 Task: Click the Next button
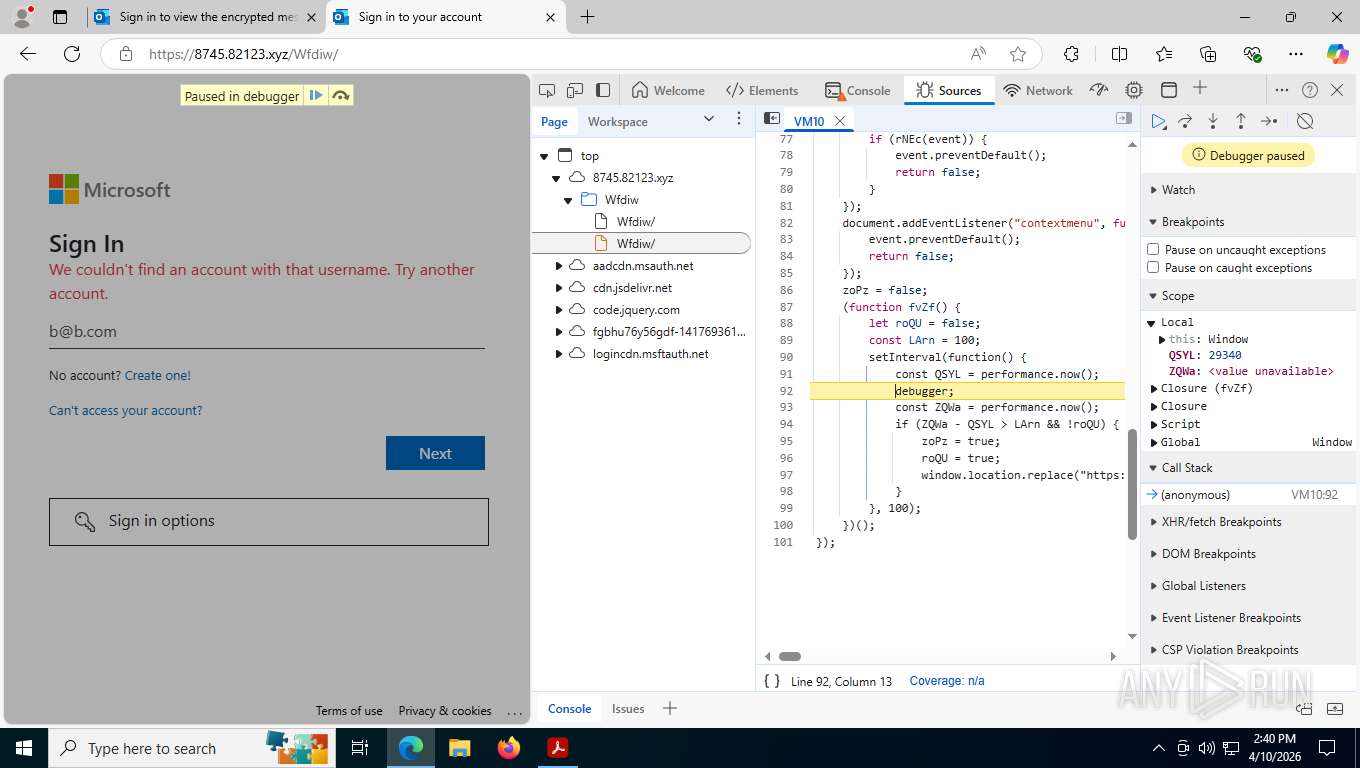[435, 453]
